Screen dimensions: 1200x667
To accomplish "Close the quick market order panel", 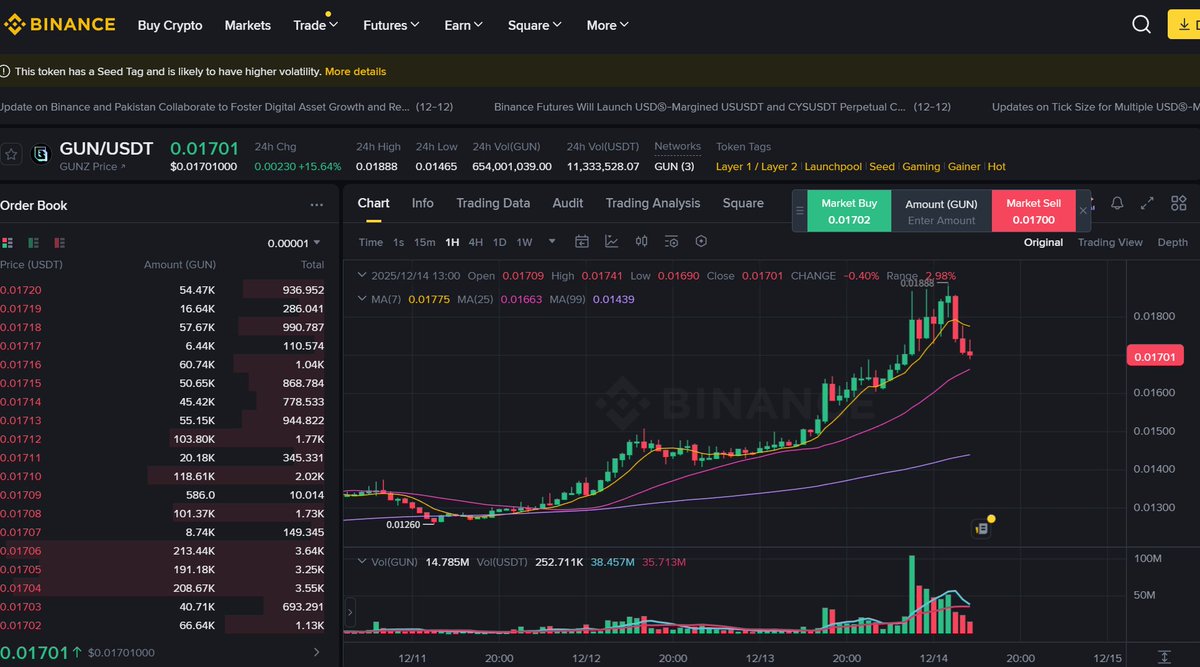I will [x=1083, y=211].
